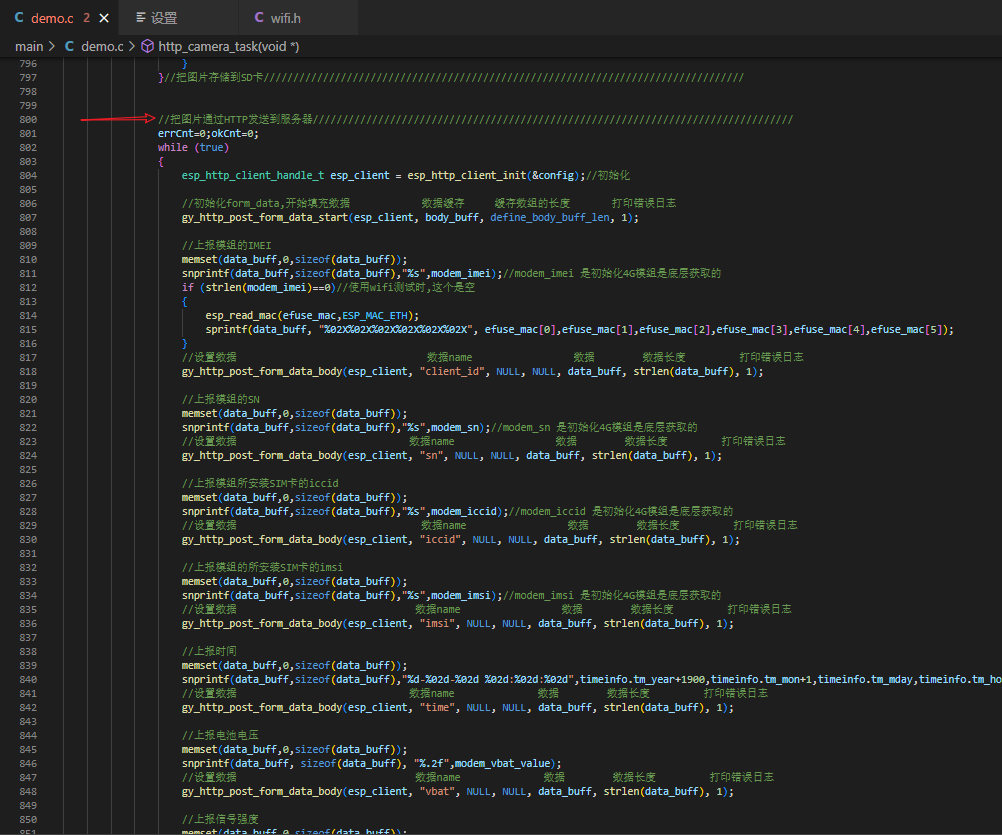Close the demo.c tab

click(x=104, y=18)
